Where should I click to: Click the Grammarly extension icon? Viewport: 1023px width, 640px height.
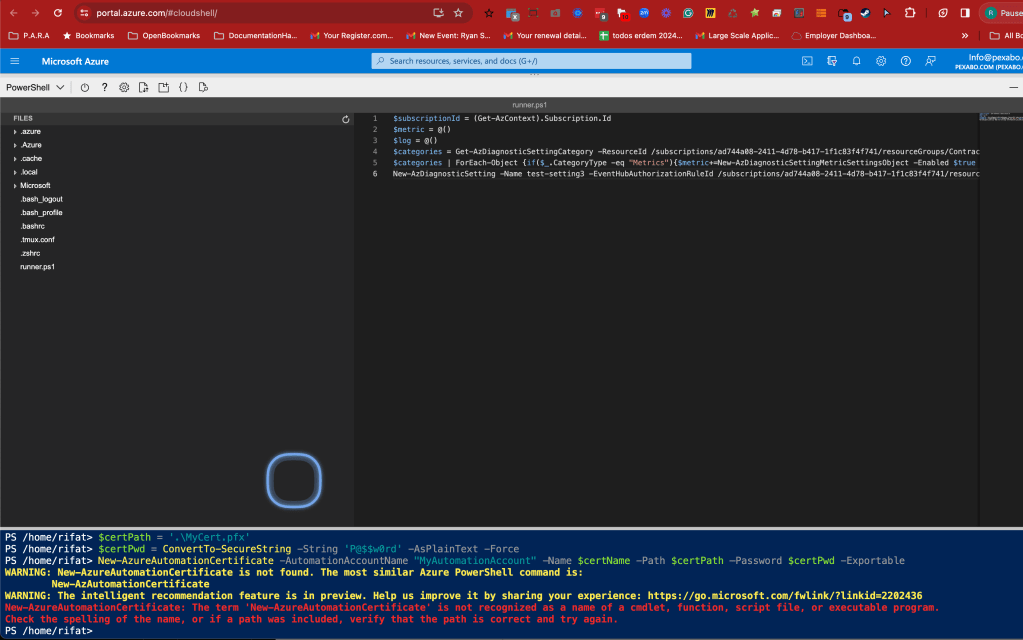pos(688,13)
